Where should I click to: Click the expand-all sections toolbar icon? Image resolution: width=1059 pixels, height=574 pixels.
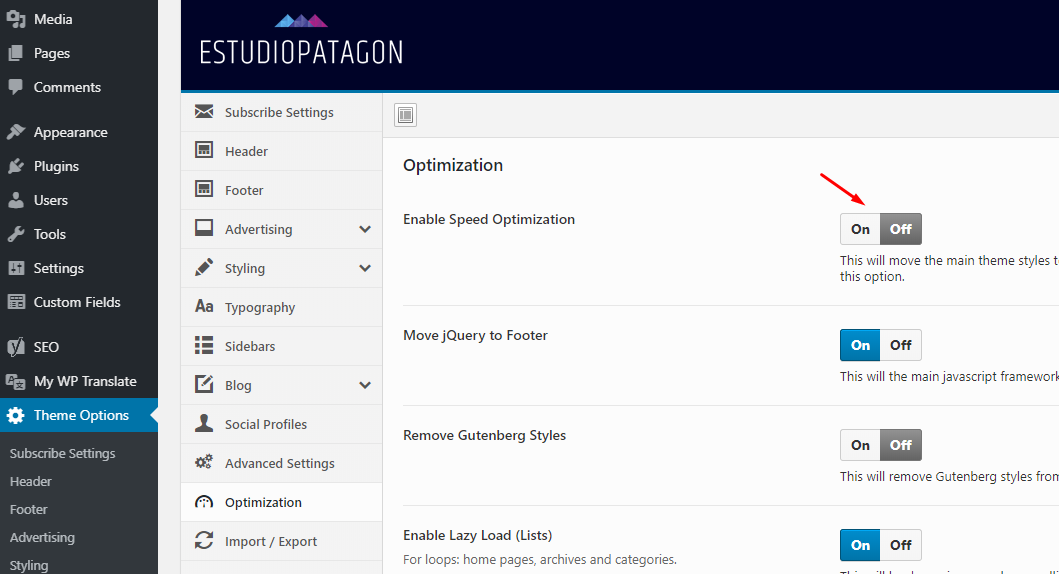click(x=405, y=115)
